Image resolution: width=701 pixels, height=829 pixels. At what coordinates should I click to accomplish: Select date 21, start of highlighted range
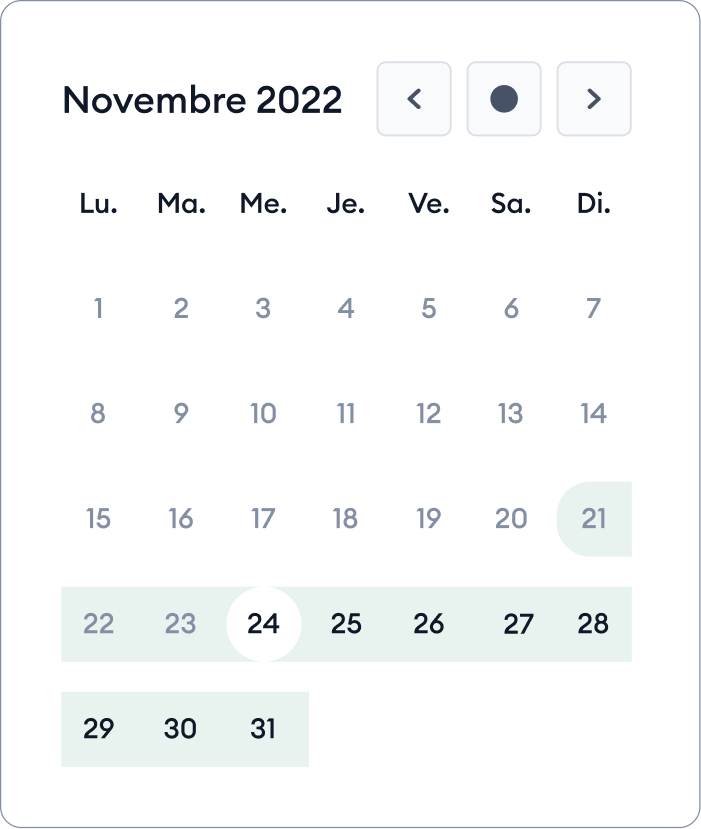[593, 518]
